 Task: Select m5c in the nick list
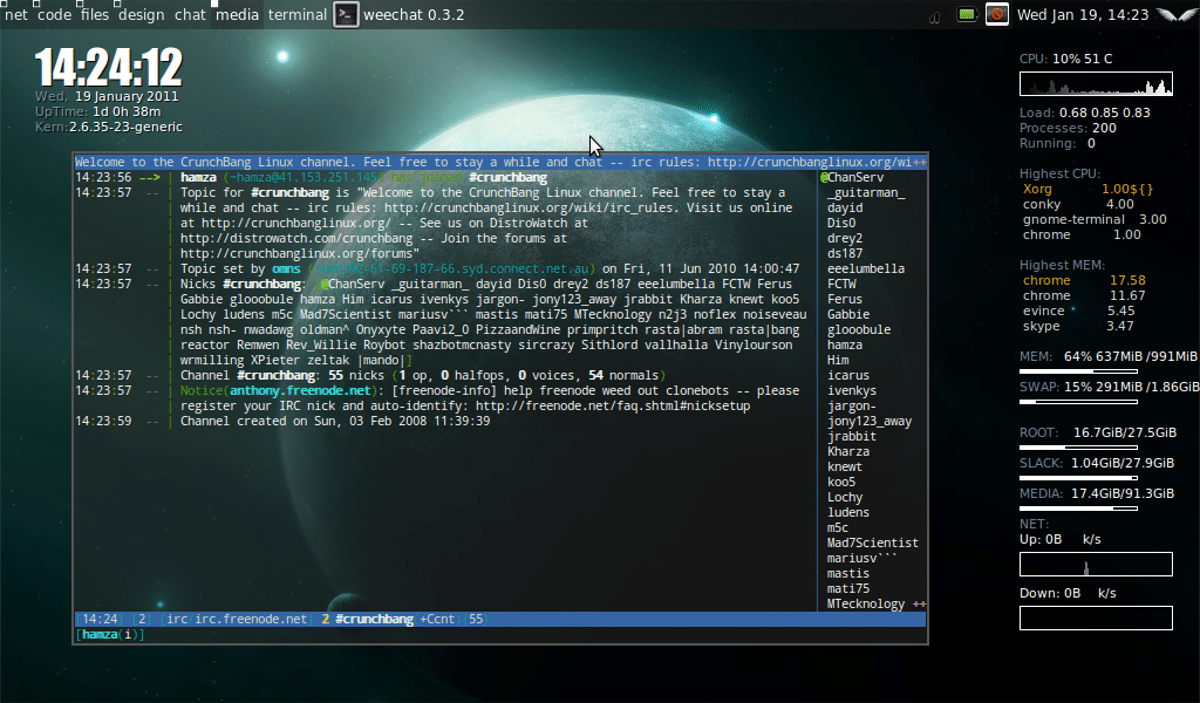tap(838, 528)
